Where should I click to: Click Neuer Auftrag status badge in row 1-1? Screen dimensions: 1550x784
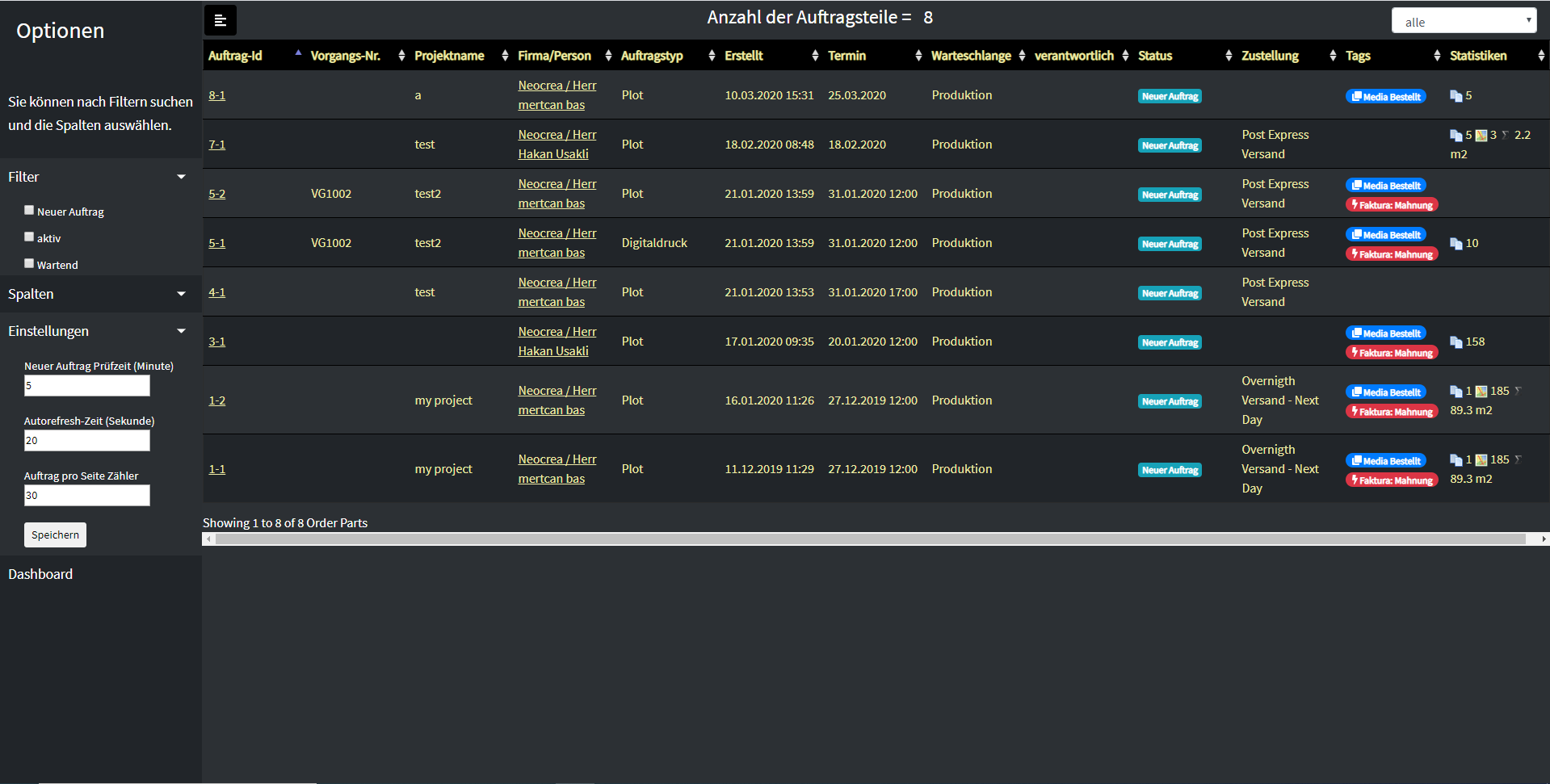[x=1170, y=470]
